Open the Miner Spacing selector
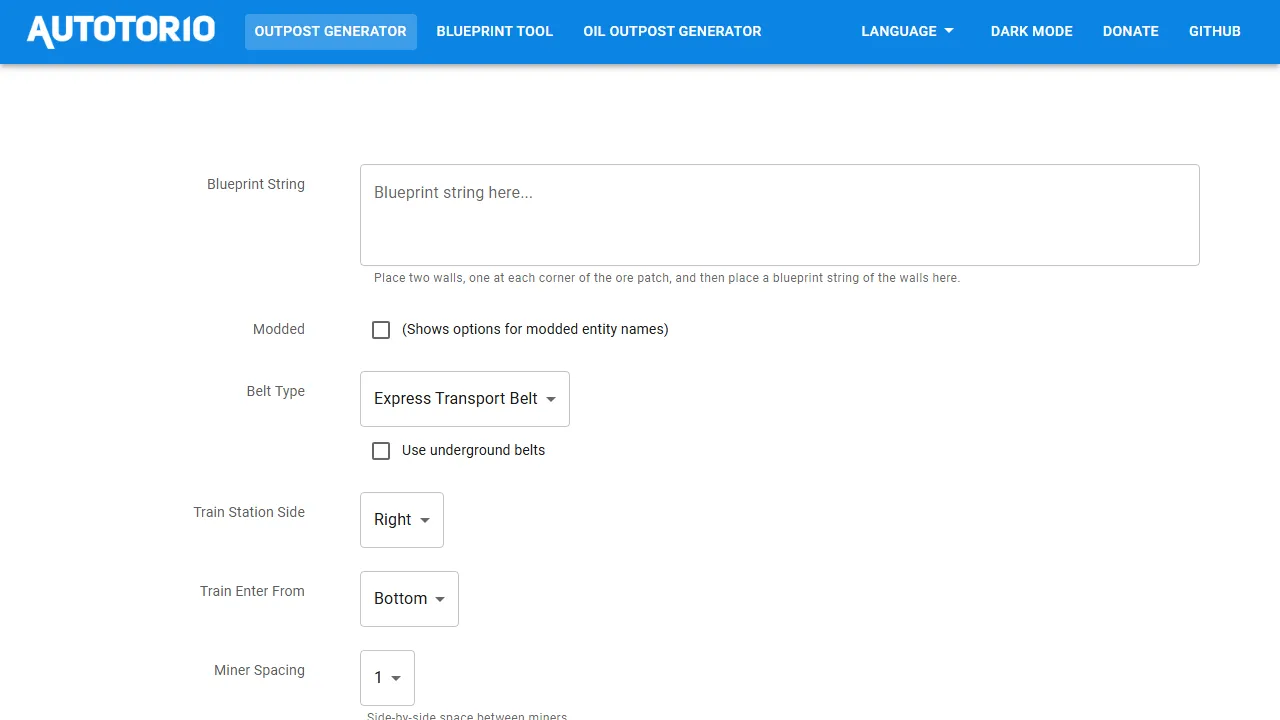 (x=387, y=677)
